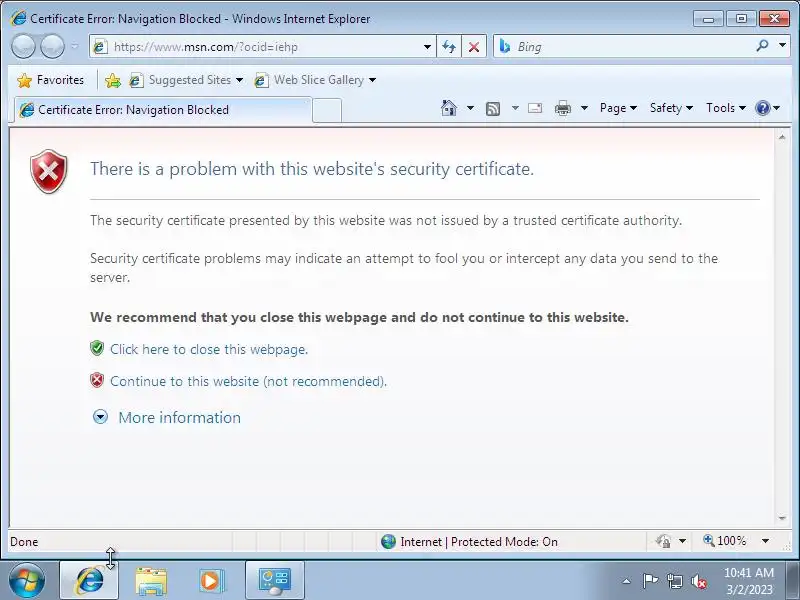The image size is (800, 600).
Task: Click the Print icon
Action: tap(563, 108)
